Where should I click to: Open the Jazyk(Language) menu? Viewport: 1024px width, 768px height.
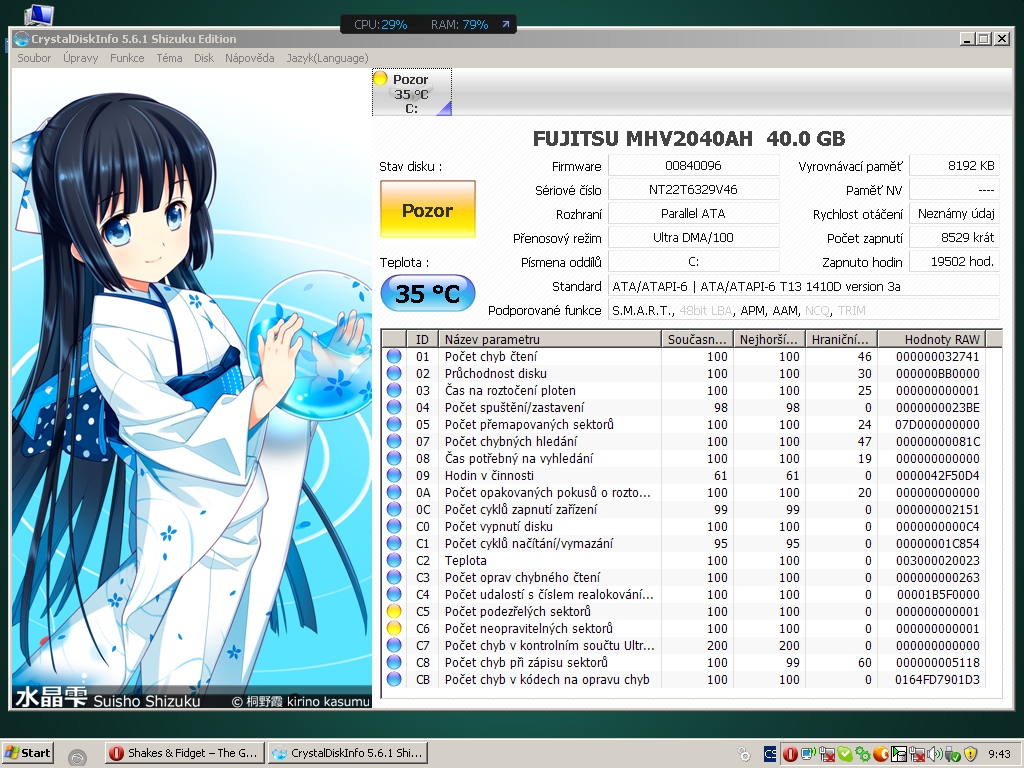(327, 58)
